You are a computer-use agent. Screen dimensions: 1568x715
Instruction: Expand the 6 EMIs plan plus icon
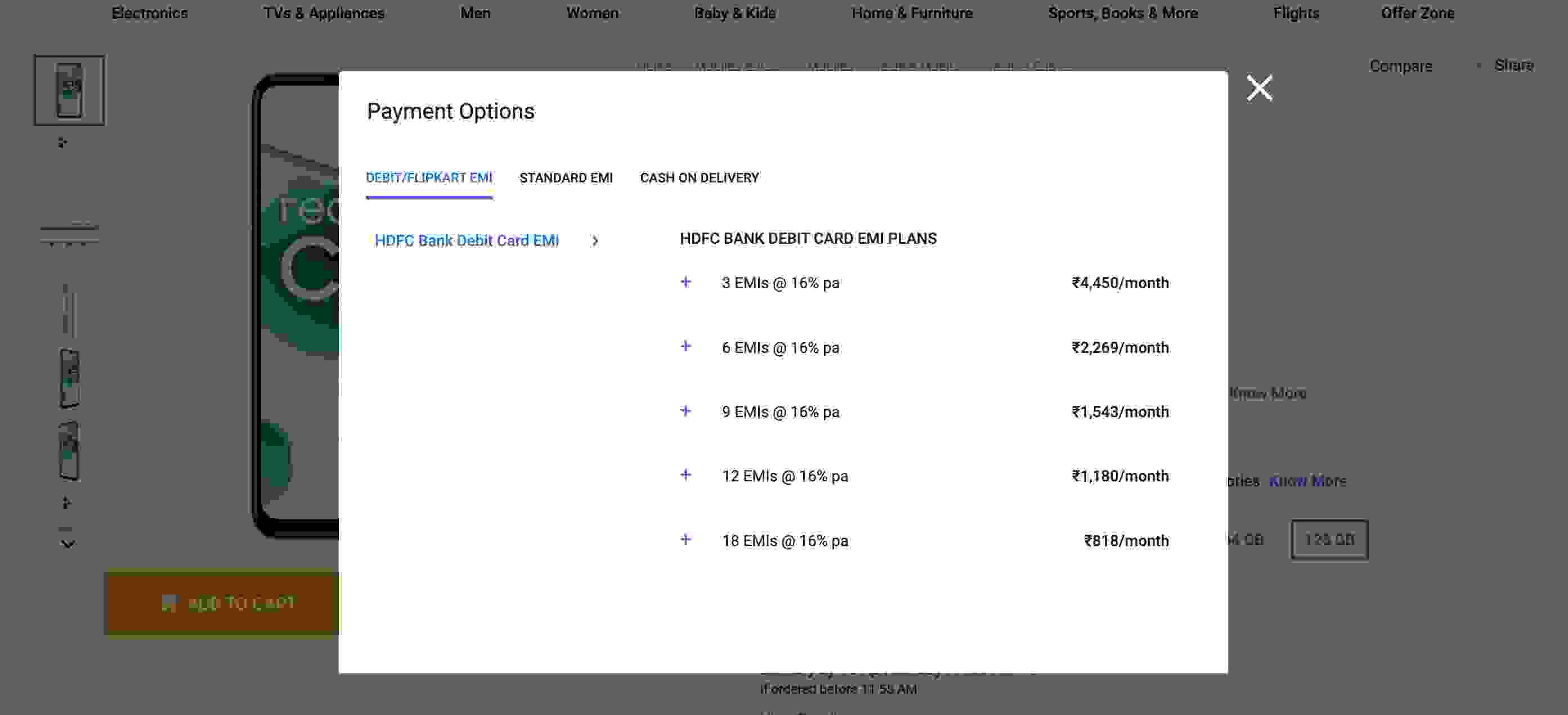pyautogui.click(x=686, y=346)
